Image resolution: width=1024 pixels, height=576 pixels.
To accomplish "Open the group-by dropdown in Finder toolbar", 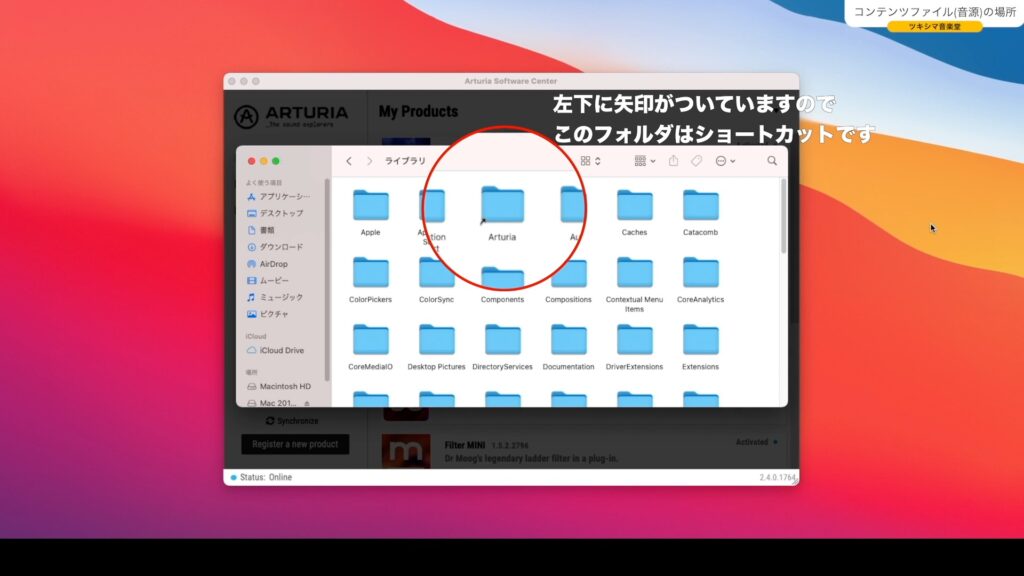I will coord(645,161).
